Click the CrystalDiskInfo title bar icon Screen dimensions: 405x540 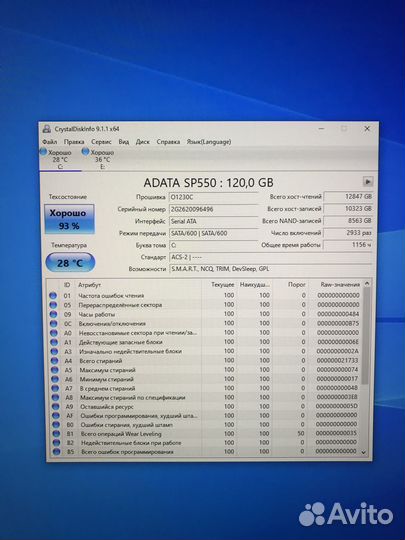[x=46, y=129]
